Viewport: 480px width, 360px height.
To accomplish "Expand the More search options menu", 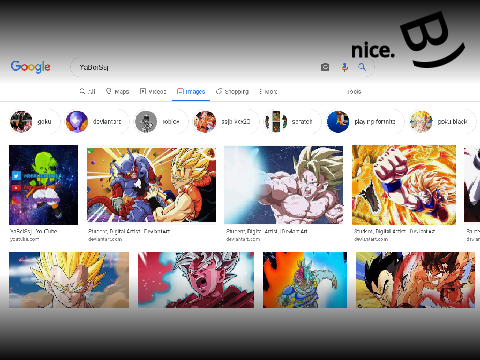I will (x=268, y=91).
